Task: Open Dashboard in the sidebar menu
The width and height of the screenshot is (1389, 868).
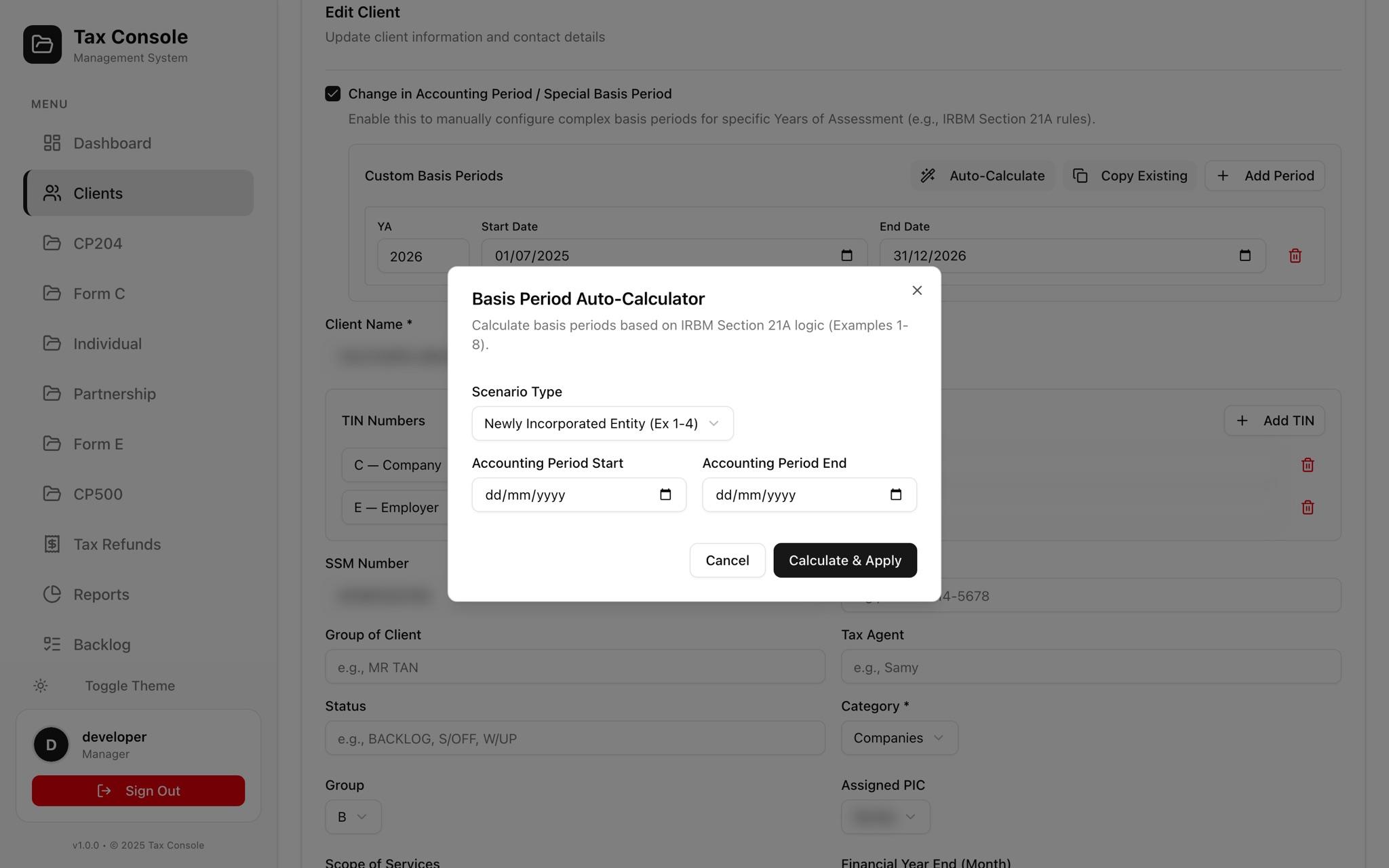Action: 138,143
